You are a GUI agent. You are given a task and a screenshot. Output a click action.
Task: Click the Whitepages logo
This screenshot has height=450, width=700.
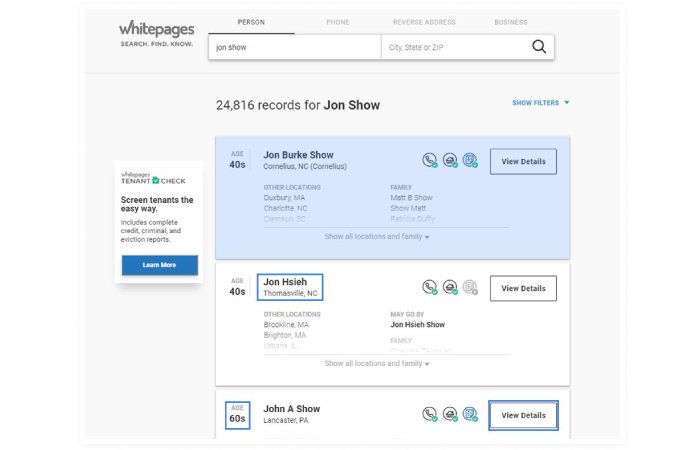157,33
